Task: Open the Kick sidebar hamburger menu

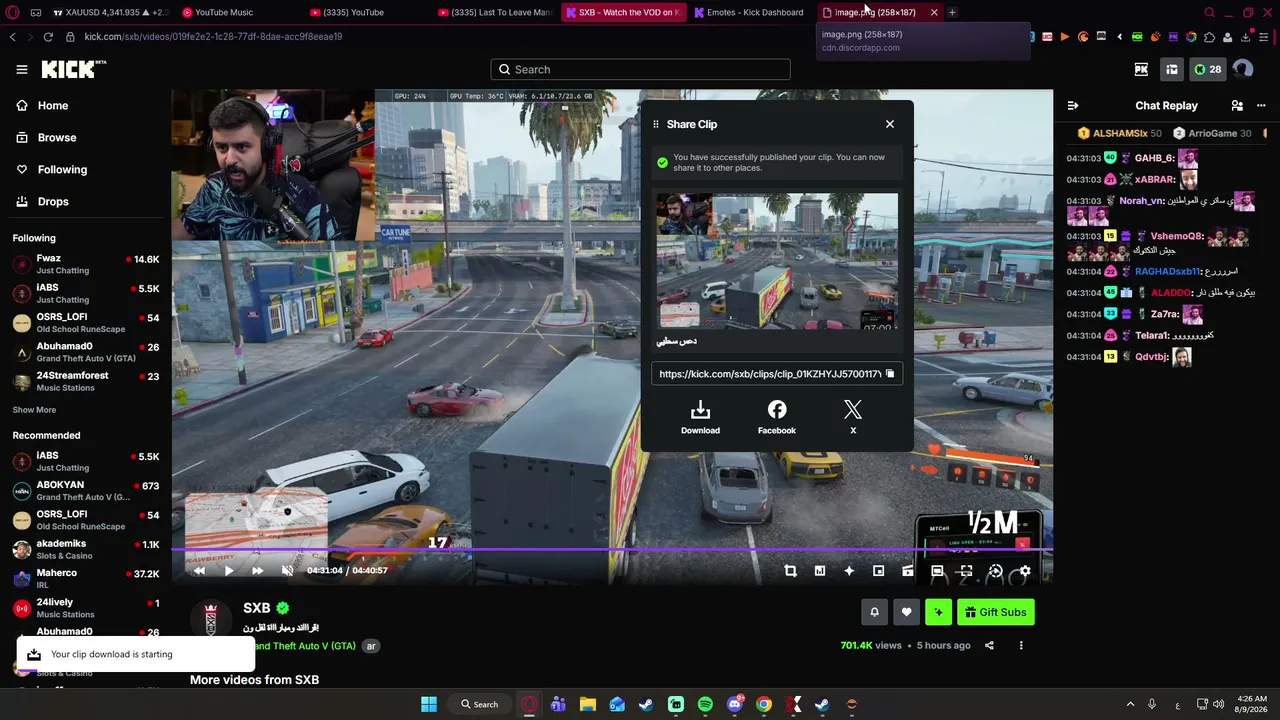Action: (x=22, y=69)
